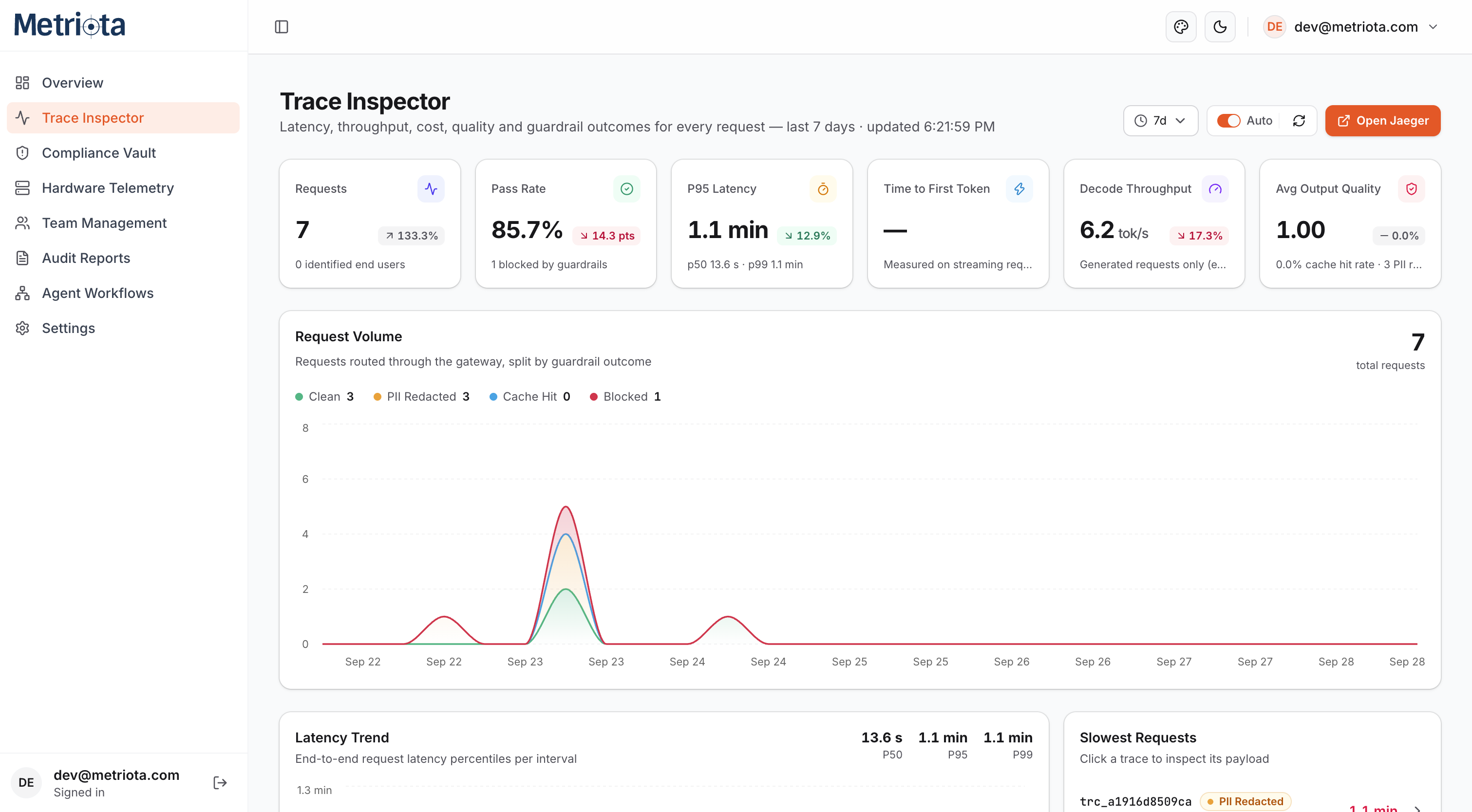Click the Decode Throughput gauge icon
This screenshot has width=1472, height=812.
click(1215, 188)
